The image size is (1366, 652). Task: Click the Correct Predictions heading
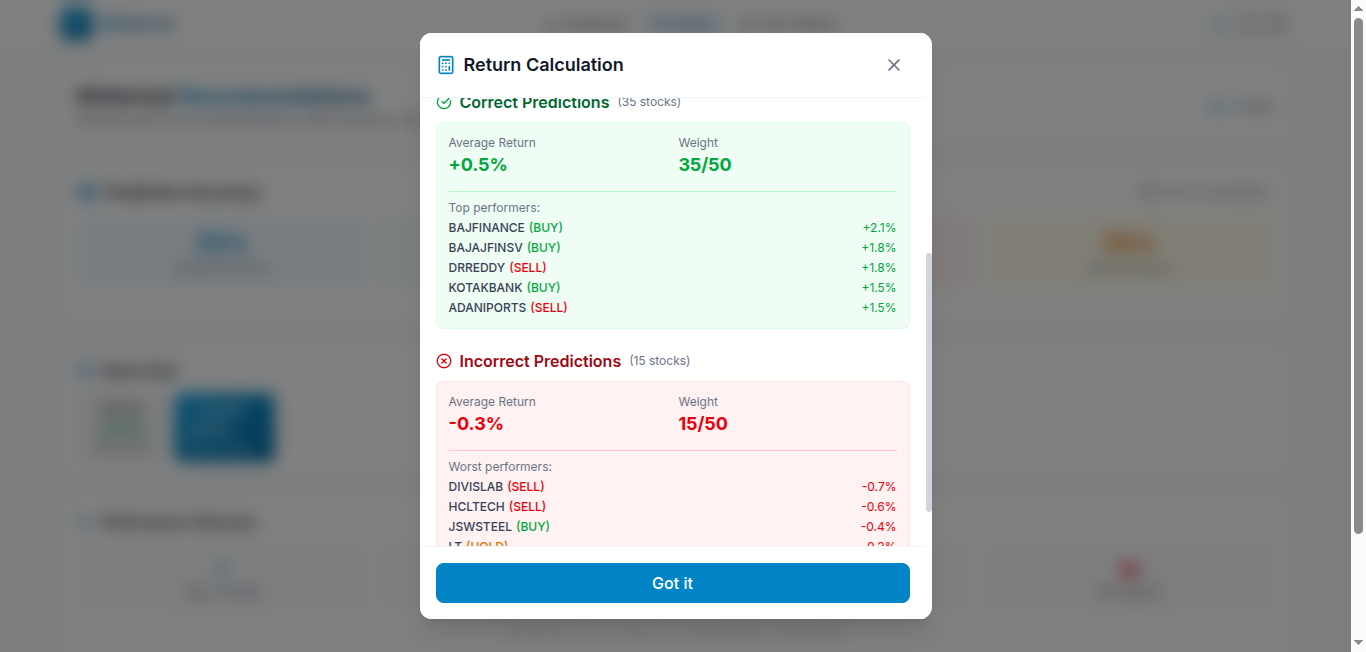[x=534, y=103]
